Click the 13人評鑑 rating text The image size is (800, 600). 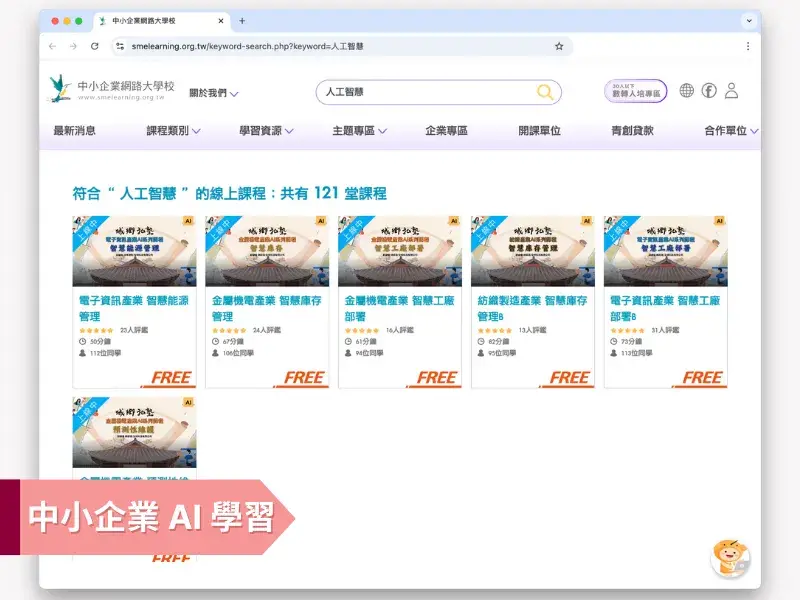click(533, 330)
